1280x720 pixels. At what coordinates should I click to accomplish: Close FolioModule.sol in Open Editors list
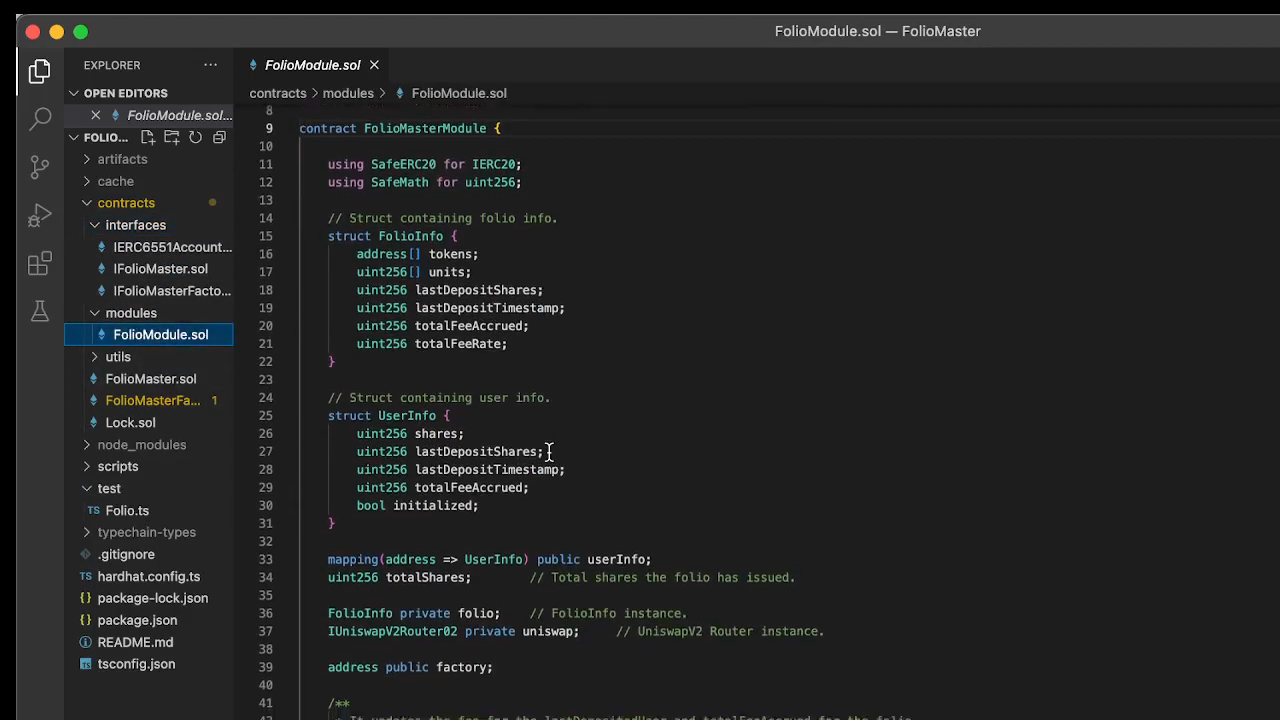click(96, 115)
